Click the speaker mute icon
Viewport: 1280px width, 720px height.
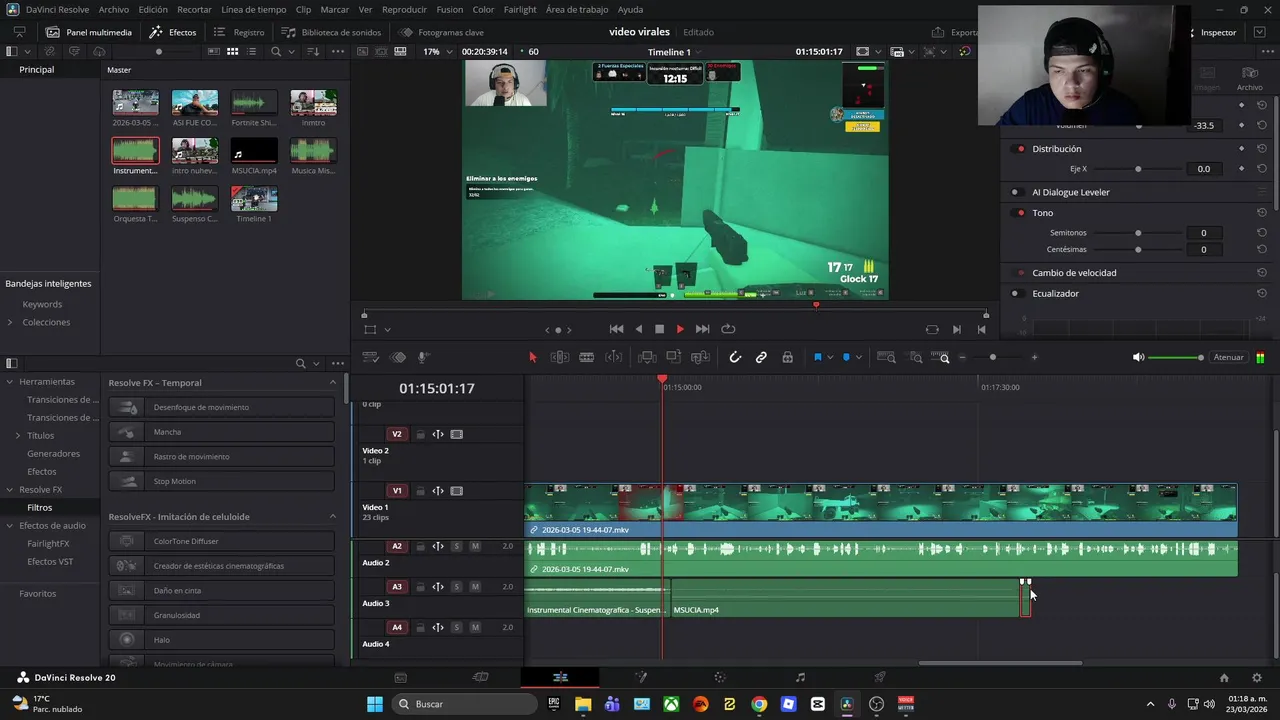(1138, 357)
